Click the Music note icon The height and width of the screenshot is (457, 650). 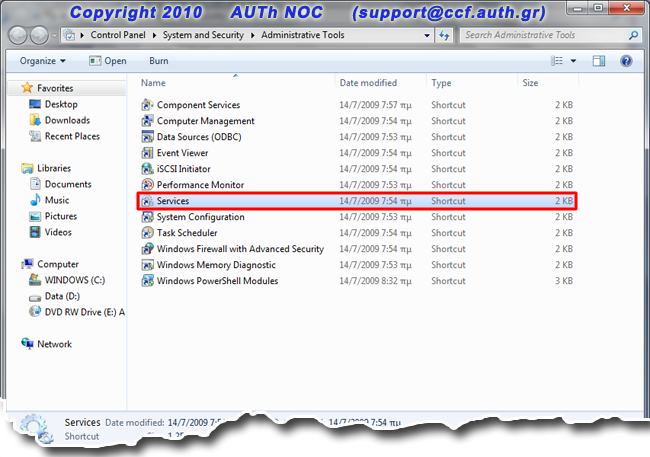click(35, 200)
